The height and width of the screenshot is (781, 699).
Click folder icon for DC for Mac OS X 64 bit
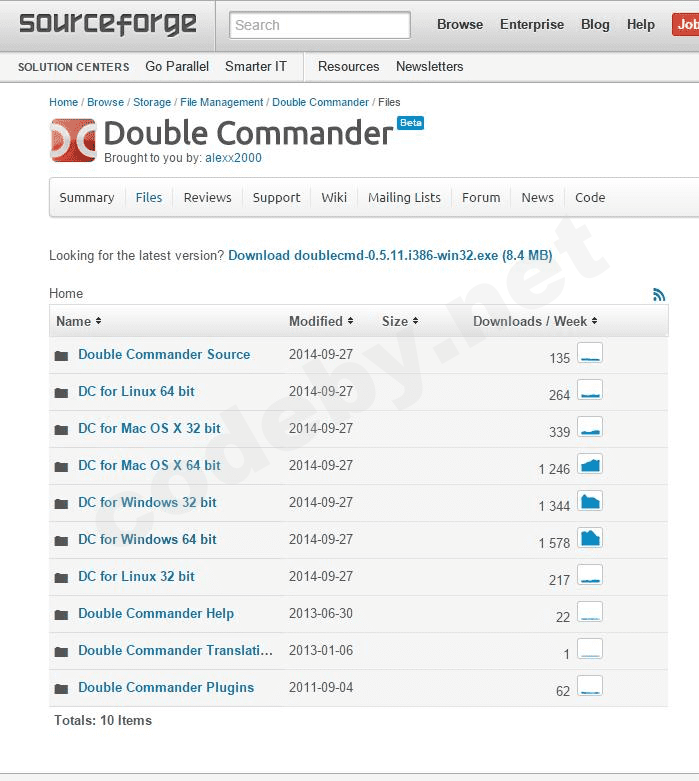(61, 467)
